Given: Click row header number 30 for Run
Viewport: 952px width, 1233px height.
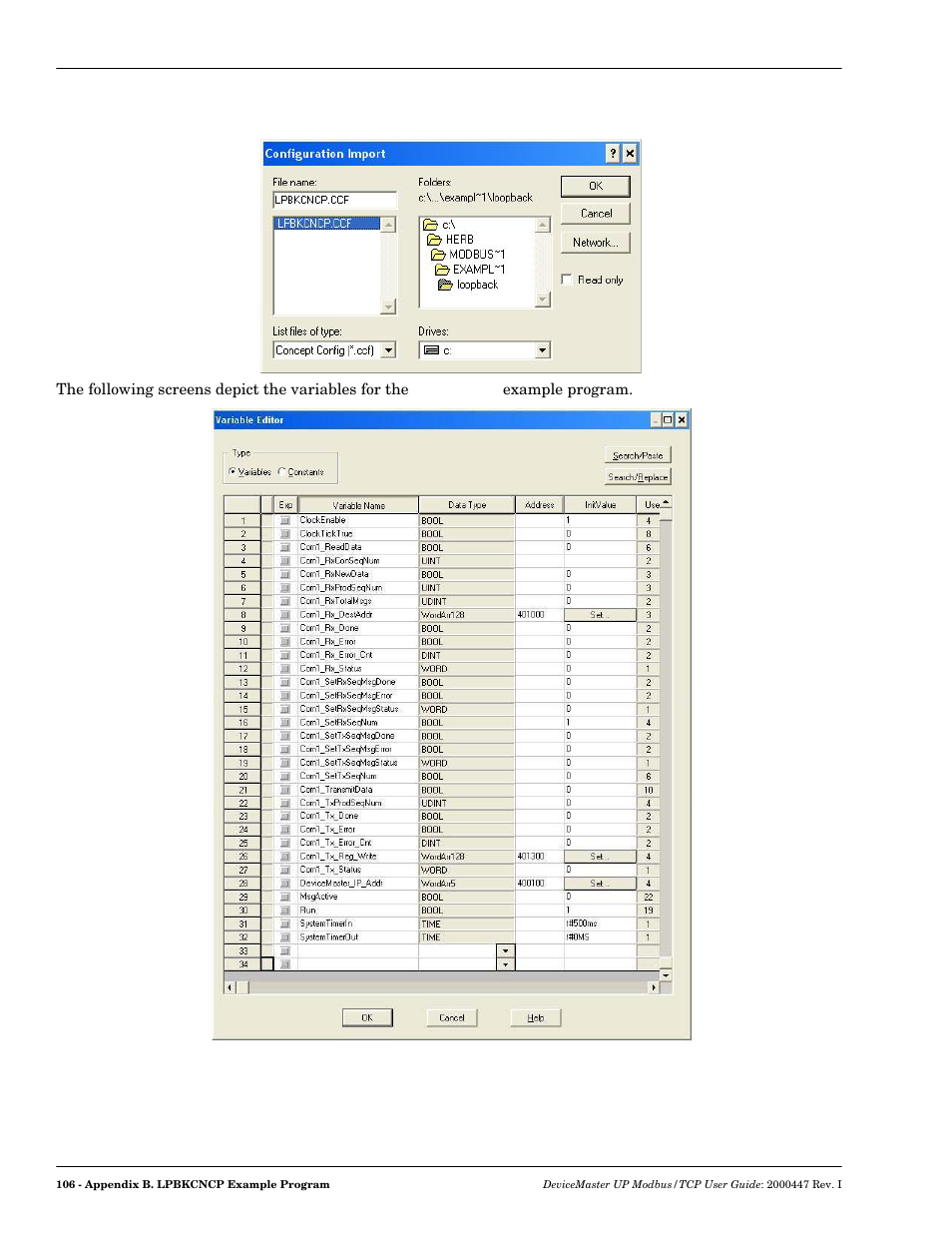Looking at the screenshot, I should pyautogui.click(x=242, y=911).
